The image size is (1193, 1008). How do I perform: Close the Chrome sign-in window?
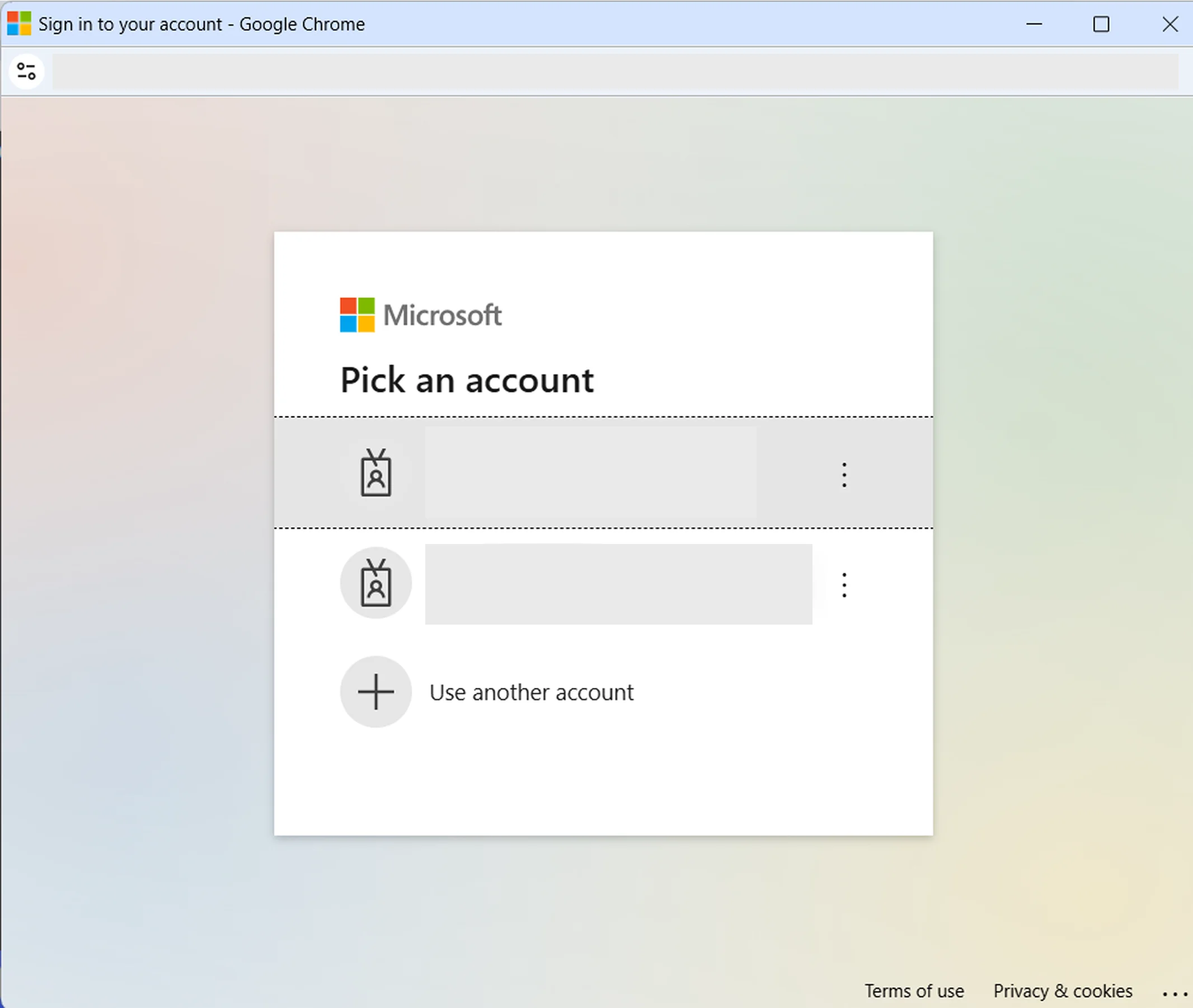pyautogui.click(x=1169, y=24)
